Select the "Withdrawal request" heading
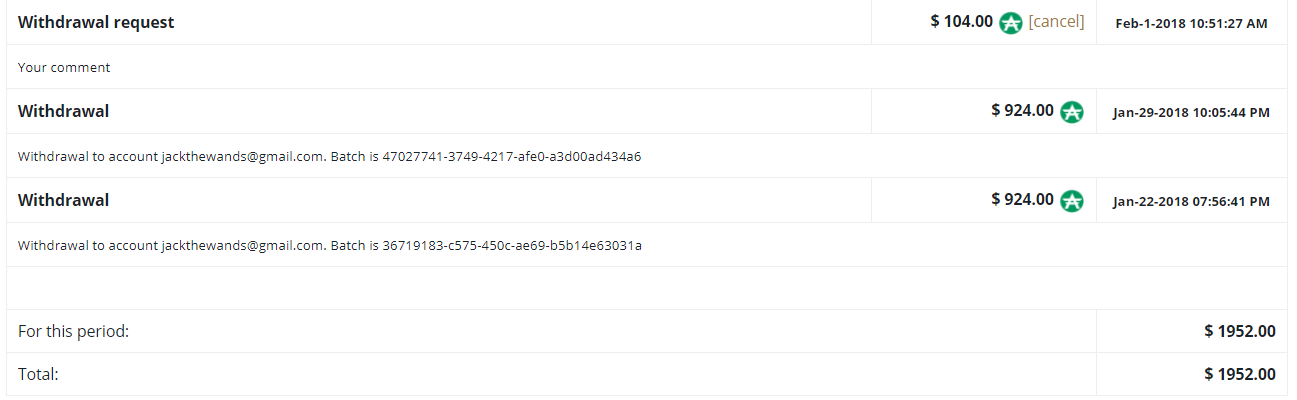Viewport: 1297px width, 400px height. (x=96, y=22)
